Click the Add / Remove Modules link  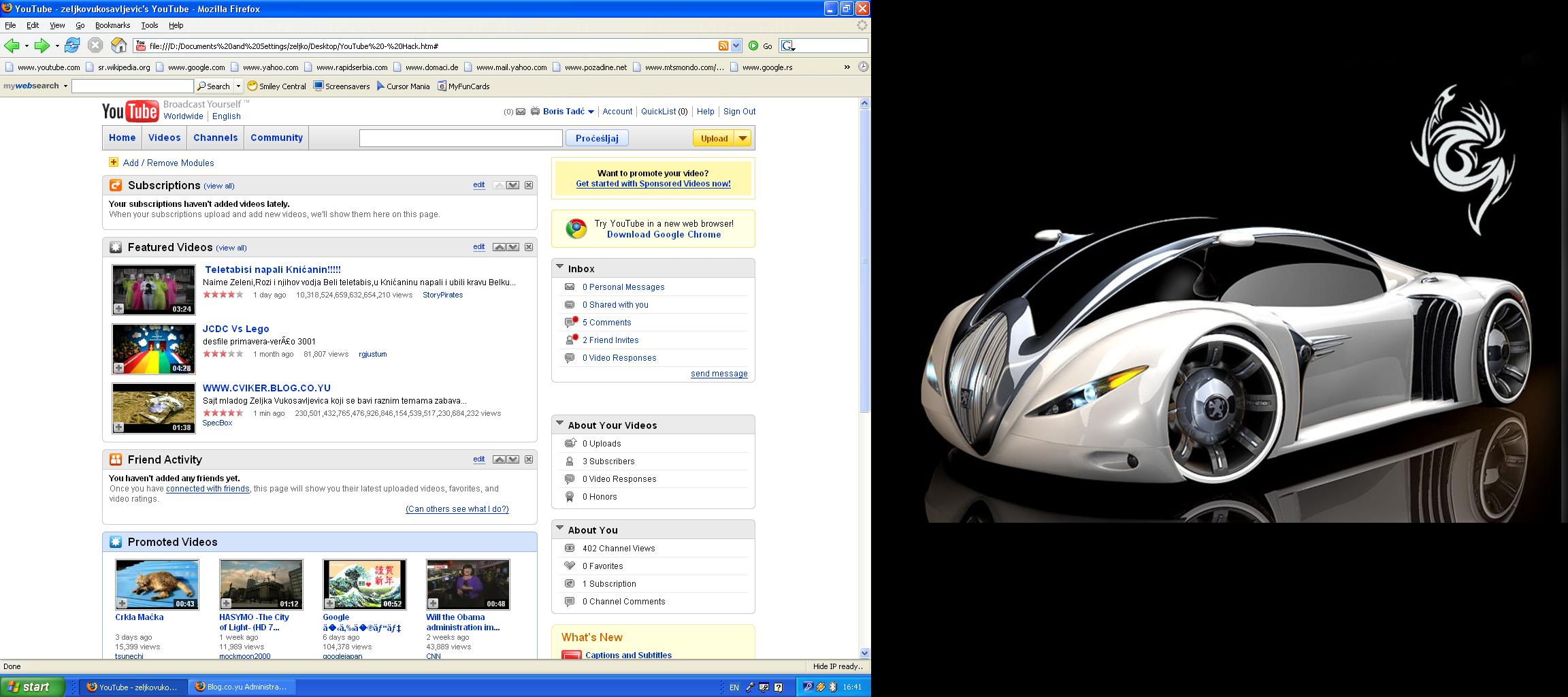coord(168,163)
